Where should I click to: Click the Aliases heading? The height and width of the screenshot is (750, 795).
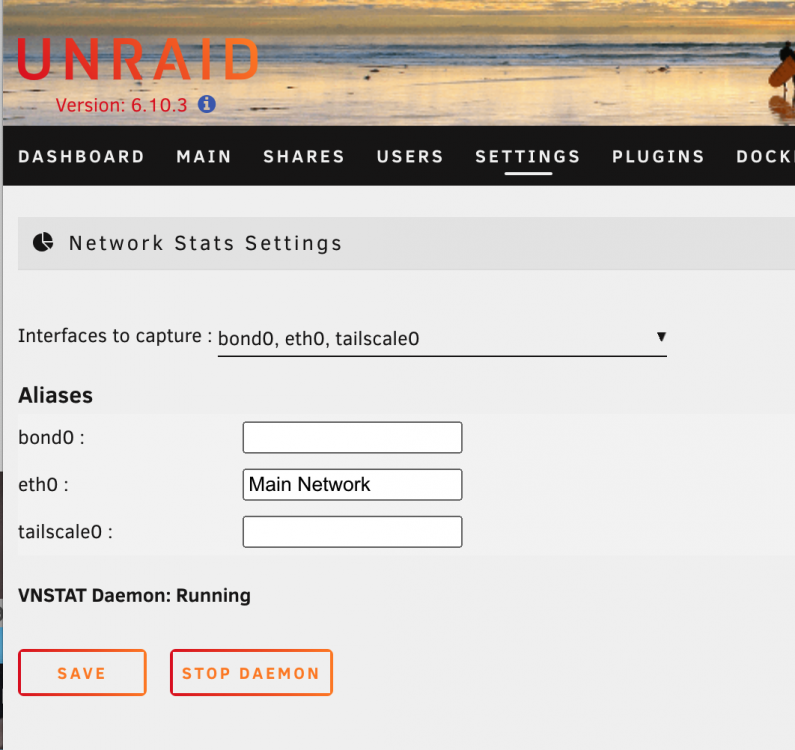[55, 395]
